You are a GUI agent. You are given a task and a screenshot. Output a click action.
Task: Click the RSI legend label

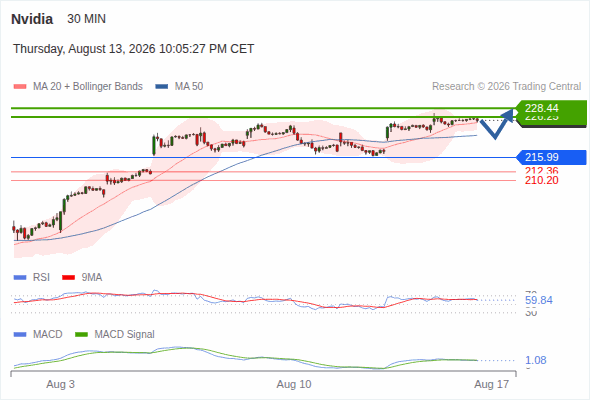click(x=41, y=278)
